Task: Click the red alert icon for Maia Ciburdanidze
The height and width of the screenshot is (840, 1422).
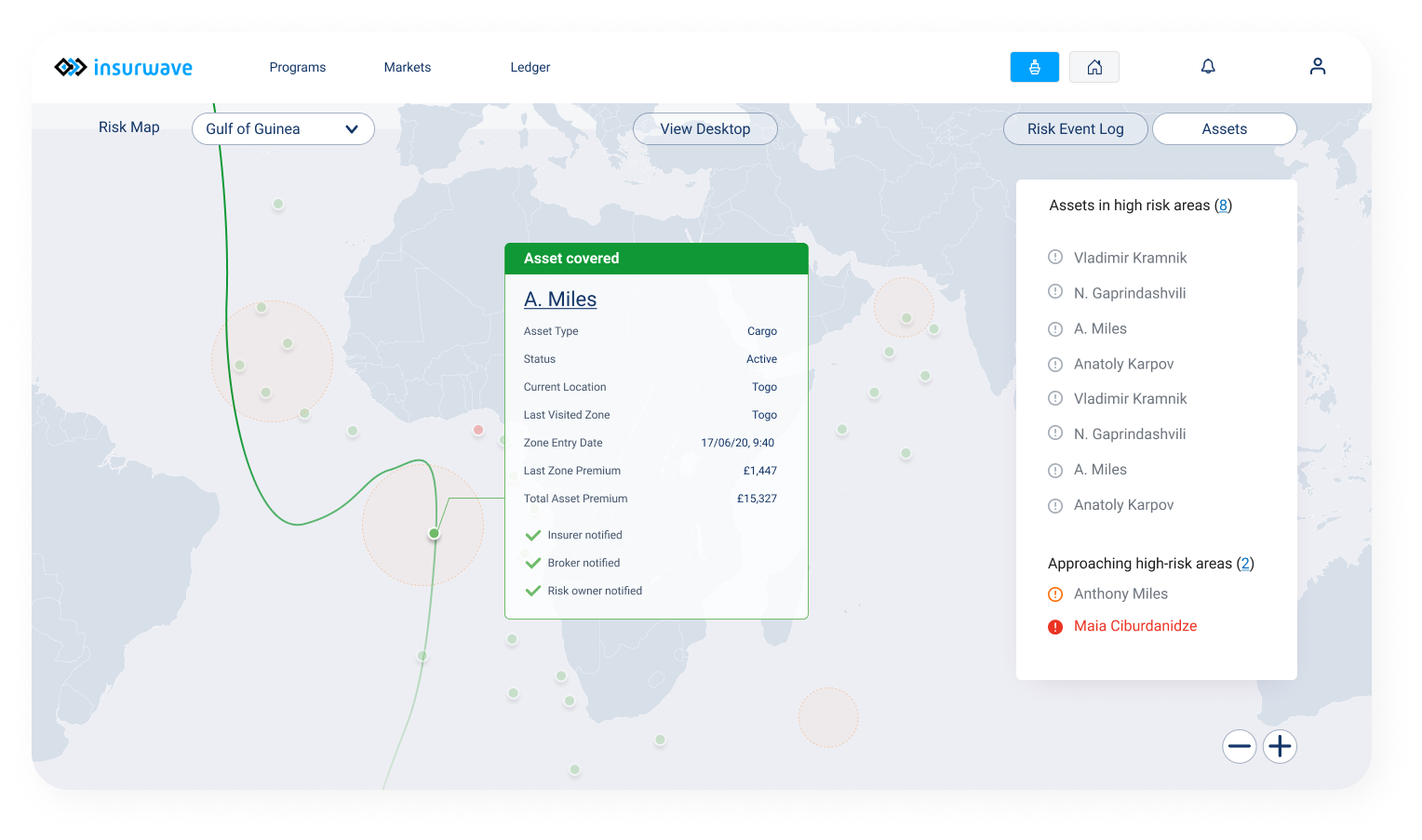Action: pos(1055,627)
